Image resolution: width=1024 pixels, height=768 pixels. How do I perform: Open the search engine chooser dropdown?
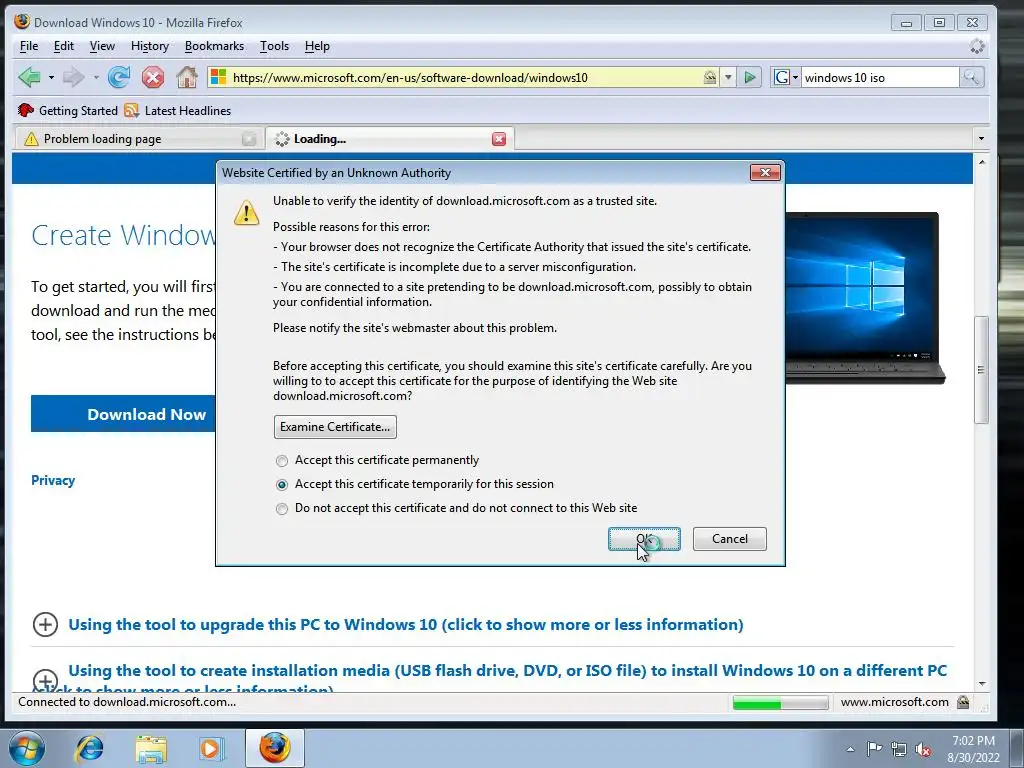[x=795, y=78]
